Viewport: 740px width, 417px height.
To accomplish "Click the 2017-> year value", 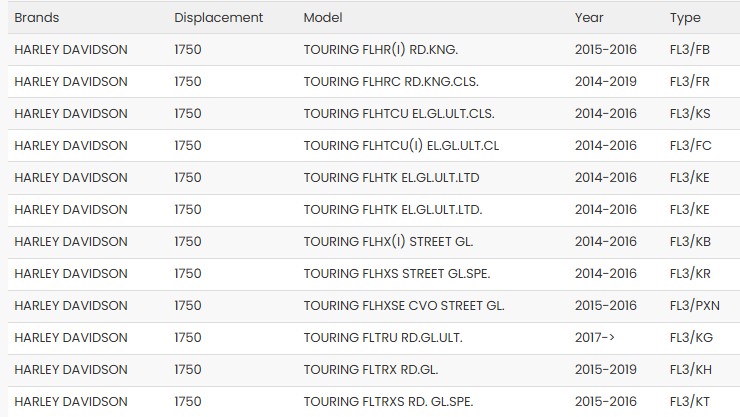I will click(595, 338).
